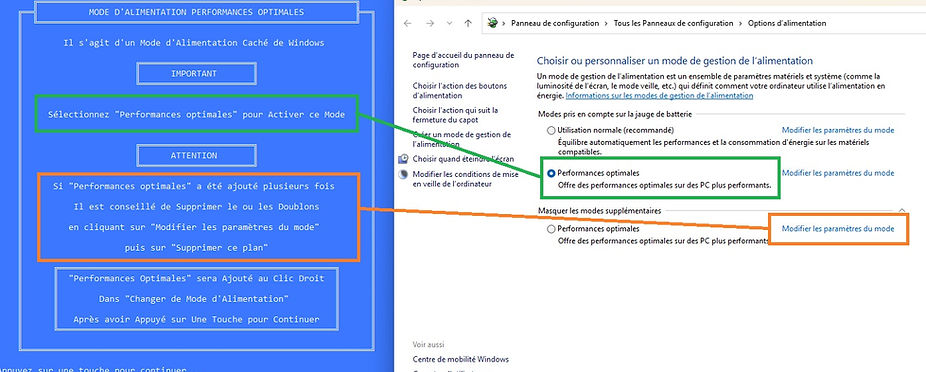Click Masquer les modes supplémentaires label
926x372 pixels.
click(599, 210)
